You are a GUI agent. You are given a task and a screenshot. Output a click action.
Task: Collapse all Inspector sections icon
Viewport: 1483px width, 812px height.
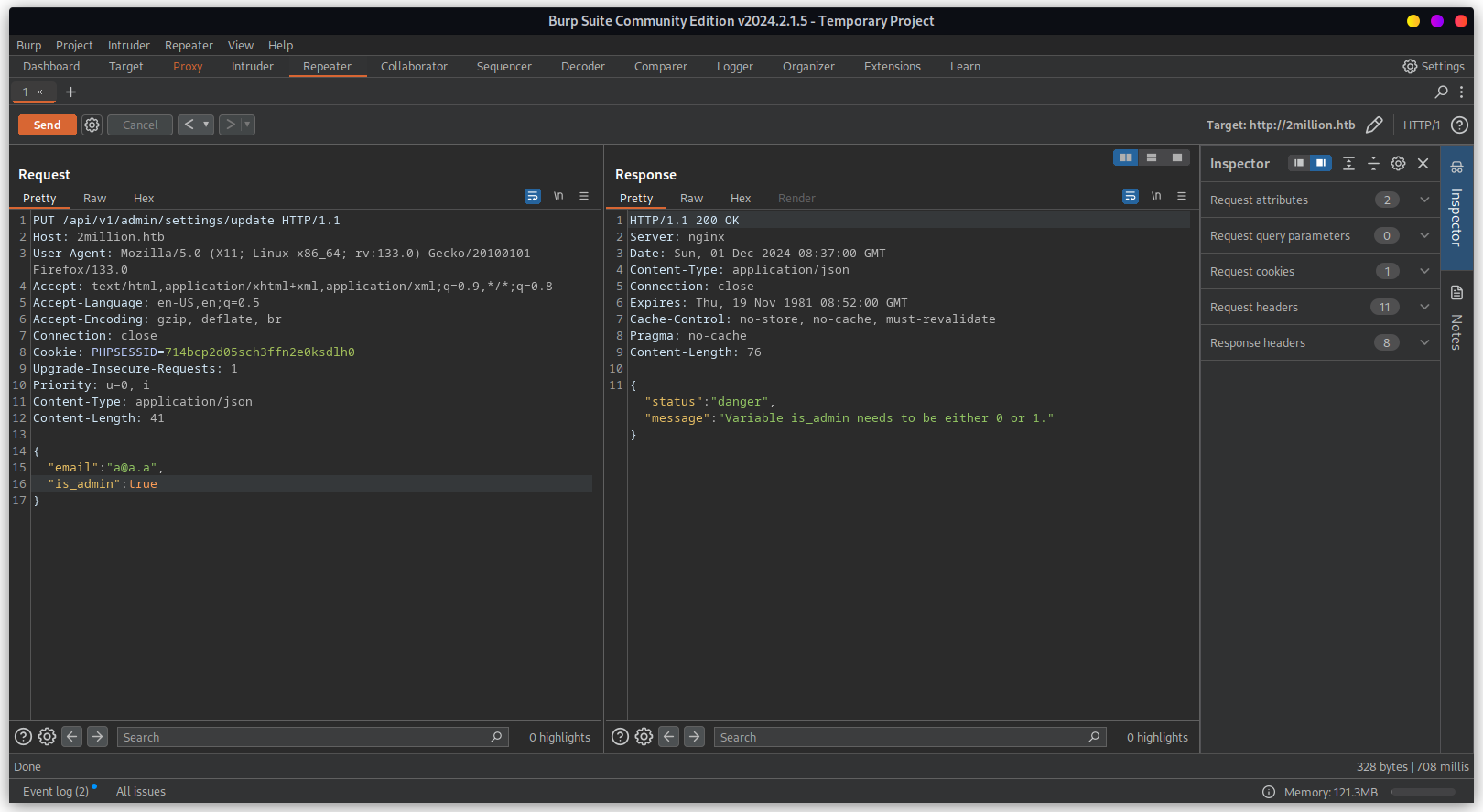tap(1373, 163)
